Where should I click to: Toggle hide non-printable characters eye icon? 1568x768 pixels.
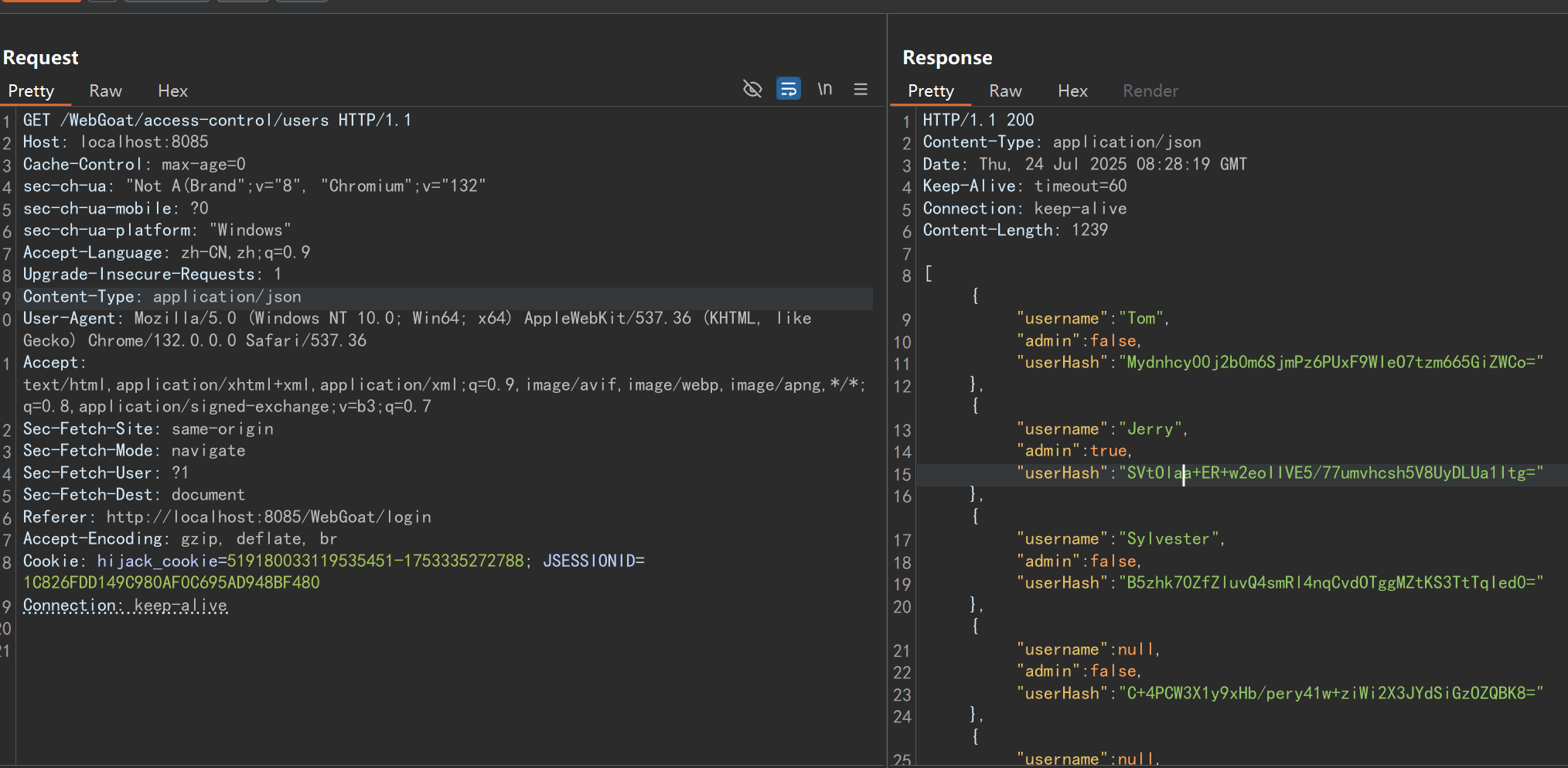click(752, 89)
